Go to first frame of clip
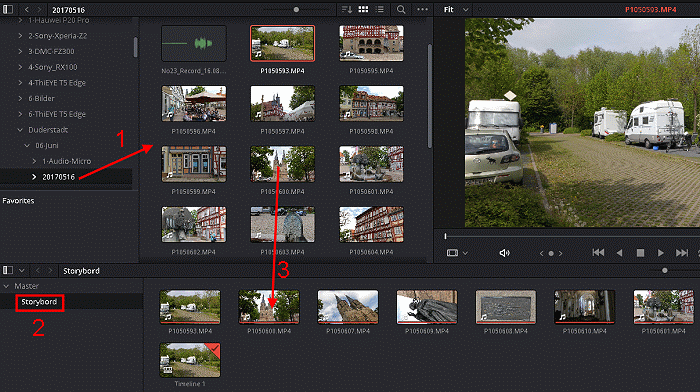Viewport: 700px width, 392px height. point(598,253)
